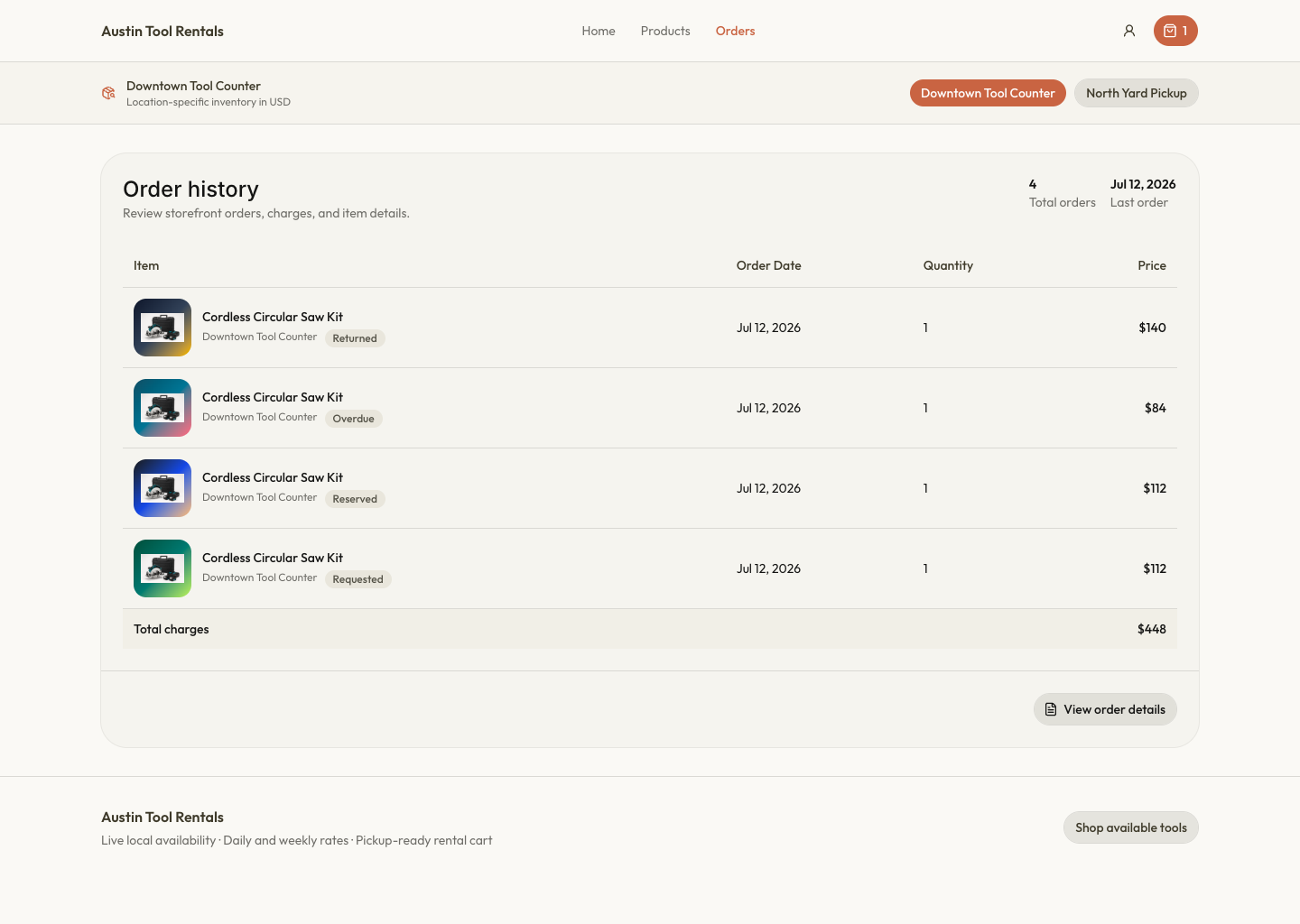Select the Orders nav link
Viewport: 1300px width, 924px height.
click(735, 31)
